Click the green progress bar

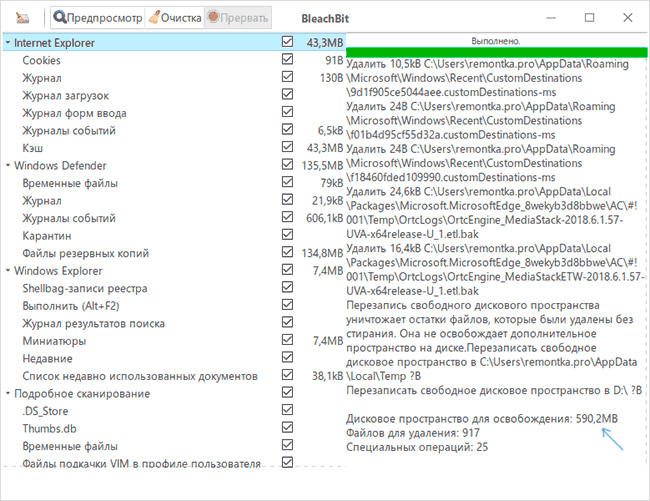[496, 52]
